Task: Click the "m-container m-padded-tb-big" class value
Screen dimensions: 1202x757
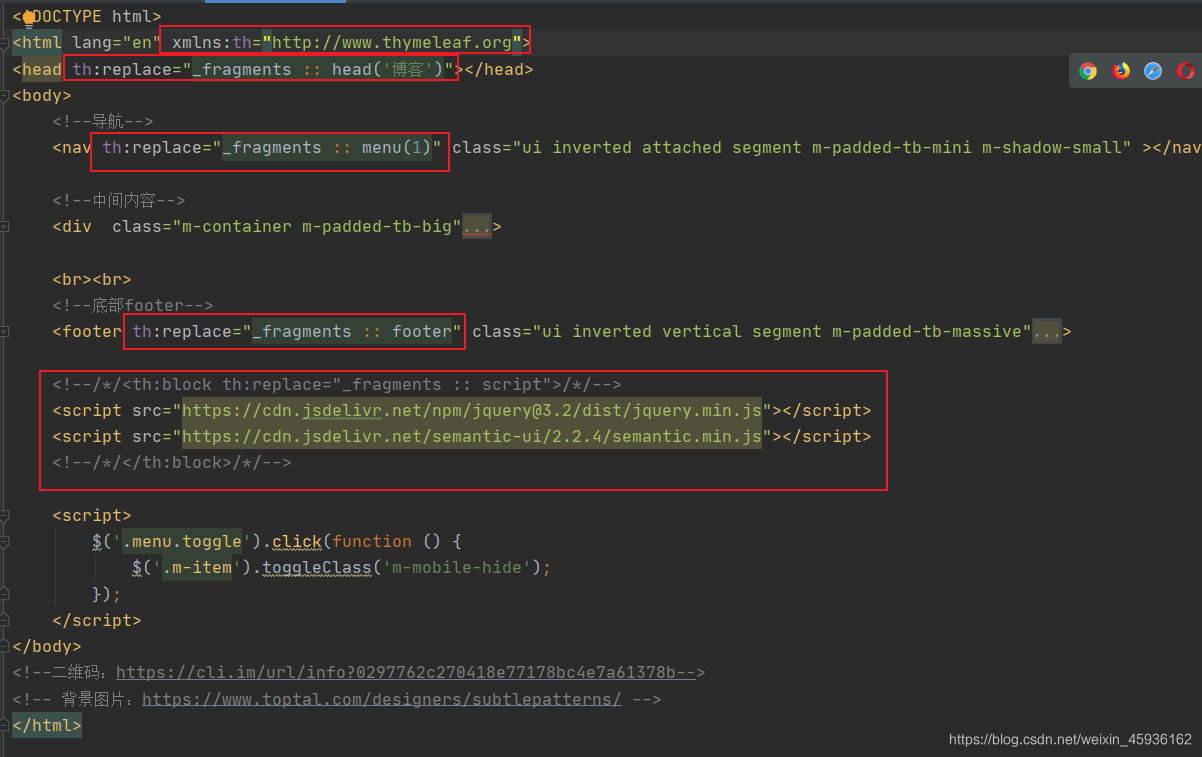Action: coord(317,227)
